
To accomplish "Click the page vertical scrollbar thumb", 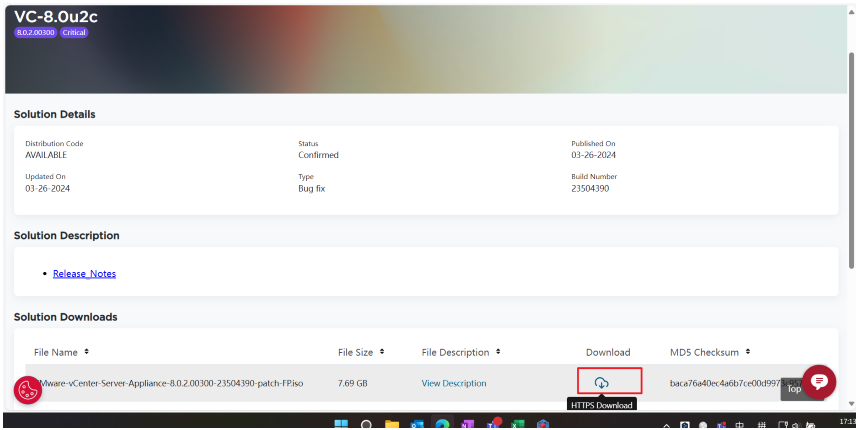I will 851,160.
